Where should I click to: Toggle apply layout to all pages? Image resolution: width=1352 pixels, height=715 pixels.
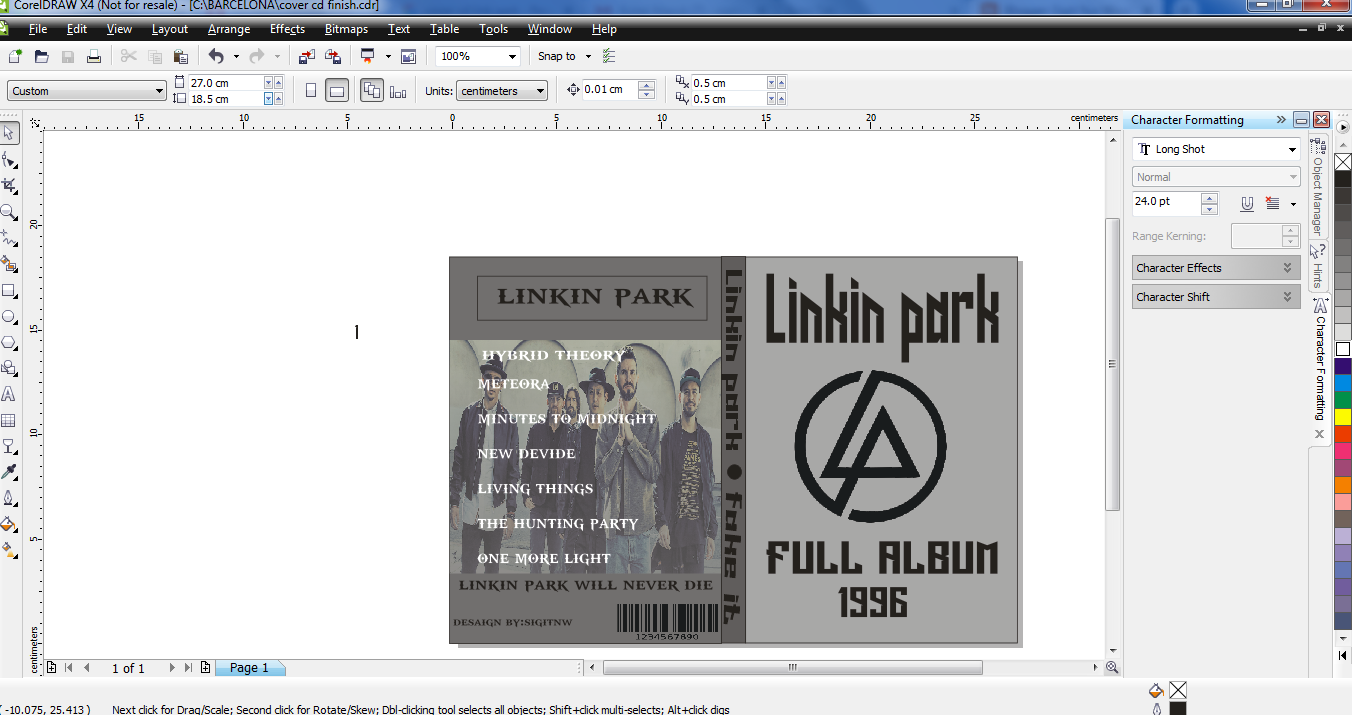(x=372, y=91)
